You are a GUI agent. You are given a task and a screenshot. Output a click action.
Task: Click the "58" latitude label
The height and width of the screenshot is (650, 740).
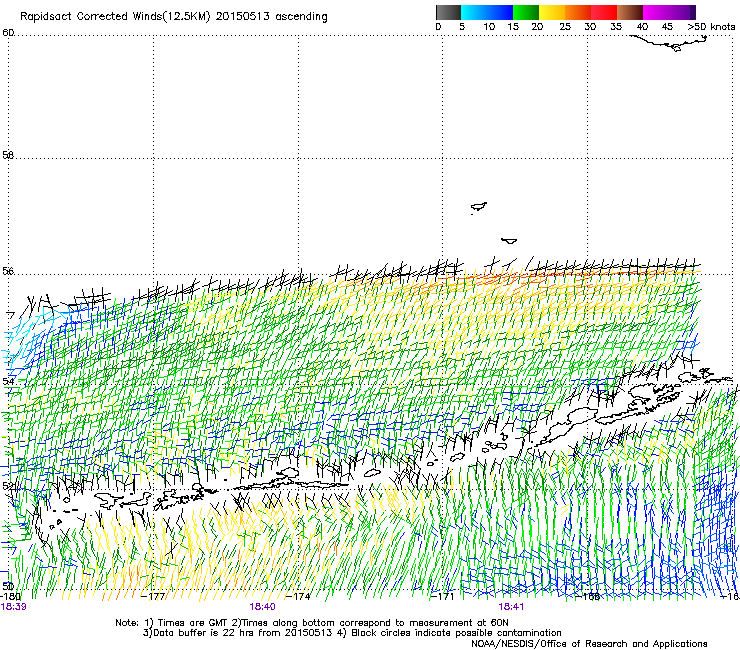(x=8, y=155)
